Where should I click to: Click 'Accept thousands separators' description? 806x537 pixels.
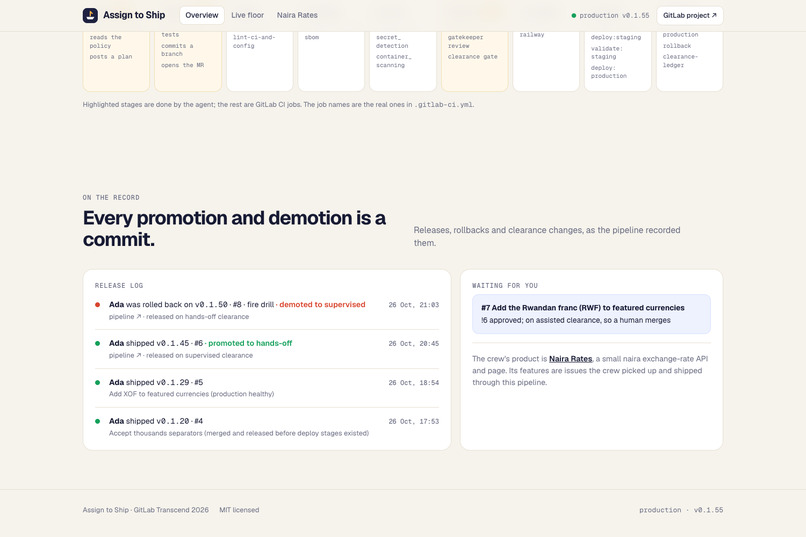pyautogui.click(x=239, y=433)
